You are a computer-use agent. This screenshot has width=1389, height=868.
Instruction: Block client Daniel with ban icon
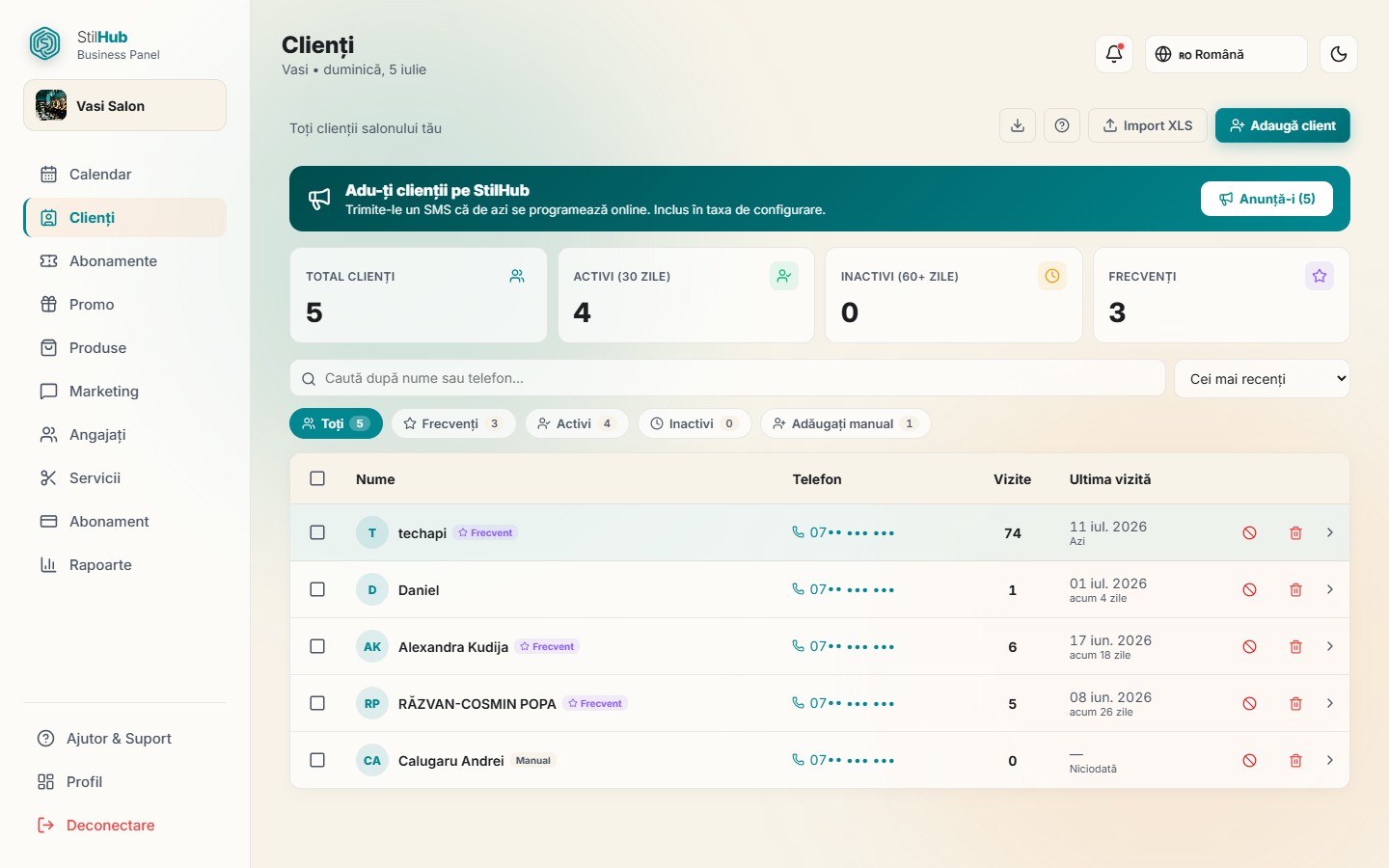[x=1250, y=589]
